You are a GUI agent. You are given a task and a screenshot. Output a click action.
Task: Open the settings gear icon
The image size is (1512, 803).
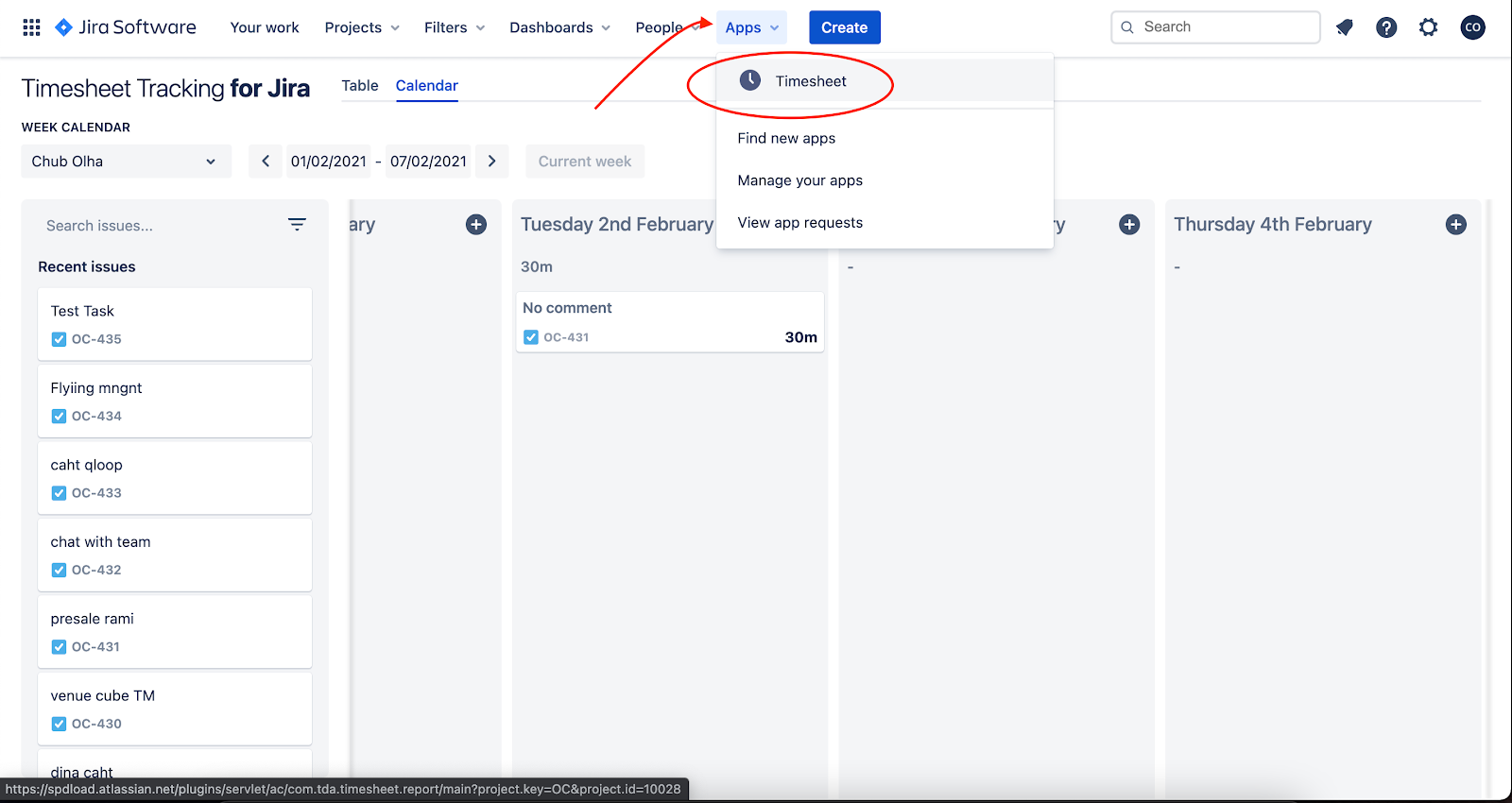tap(1429, 27)
